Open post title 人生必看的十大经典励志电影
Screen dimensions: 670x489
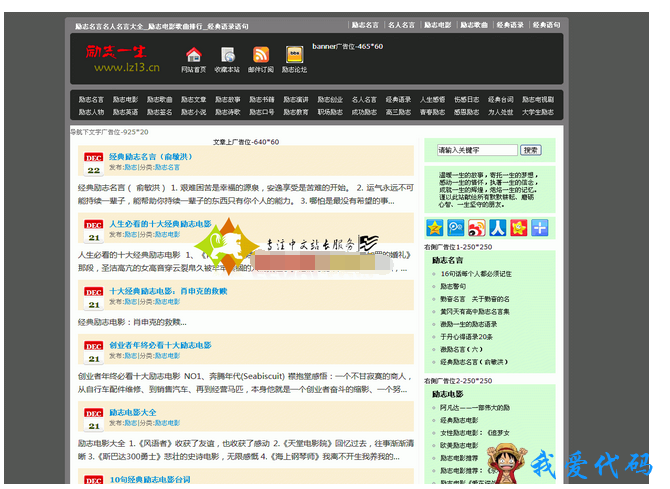point(161,224)
